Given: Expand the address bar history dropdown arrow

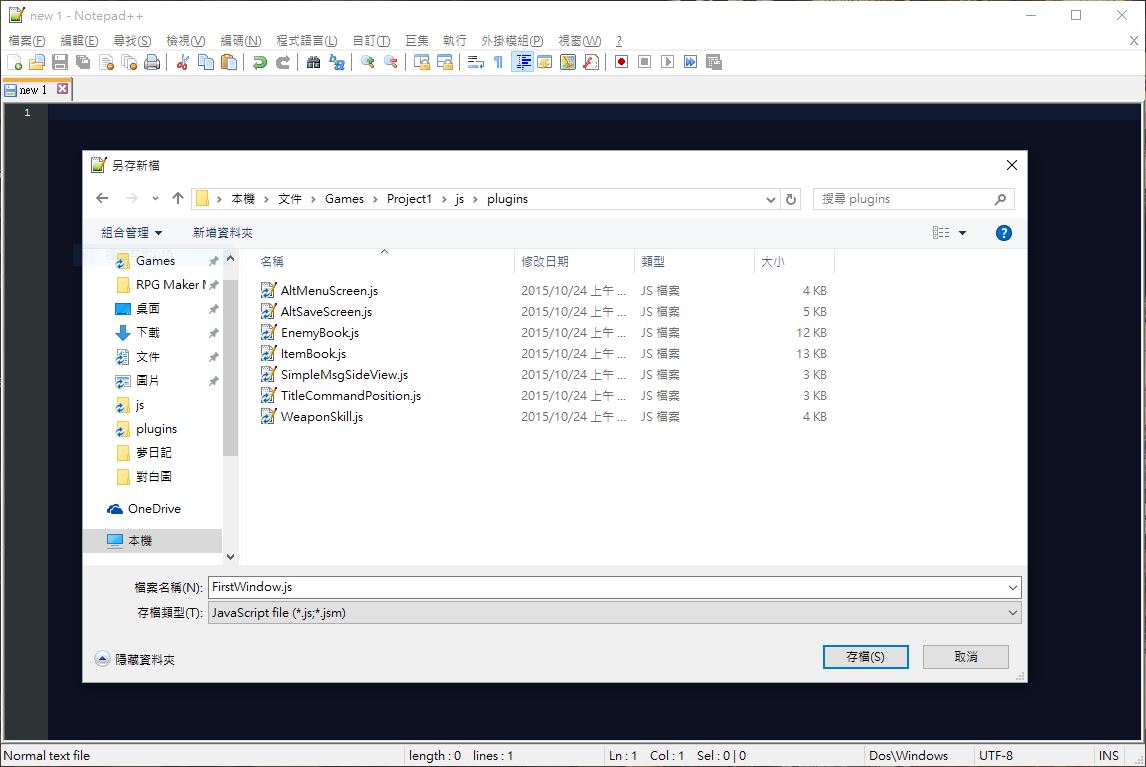Looking at the screenshot, I should (770, 200).
